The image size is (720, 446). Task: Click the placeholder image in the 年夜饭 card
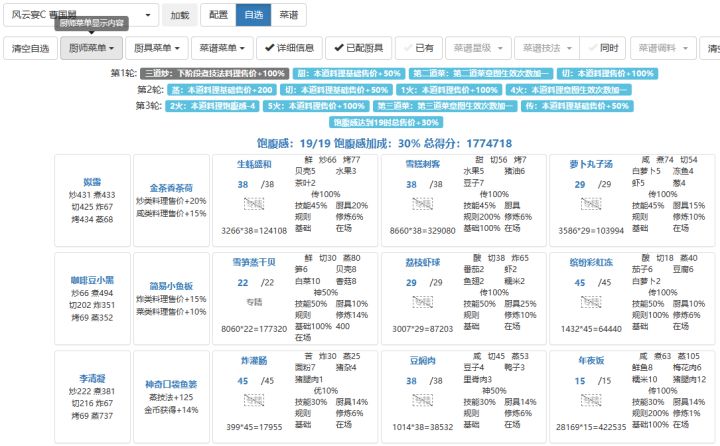point(591,400)
